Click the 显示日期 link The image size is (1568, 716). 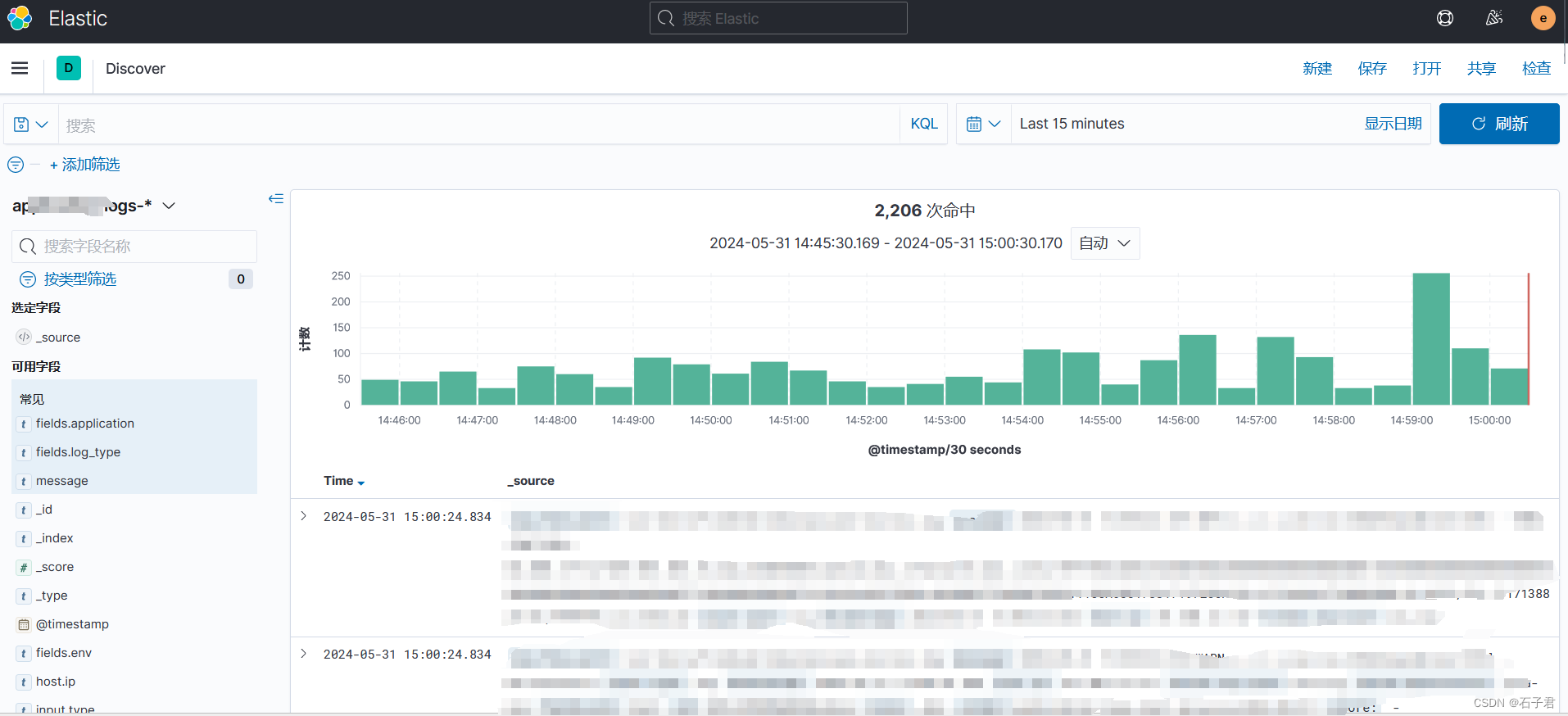pyautogui.click(x=1393, y=124)
